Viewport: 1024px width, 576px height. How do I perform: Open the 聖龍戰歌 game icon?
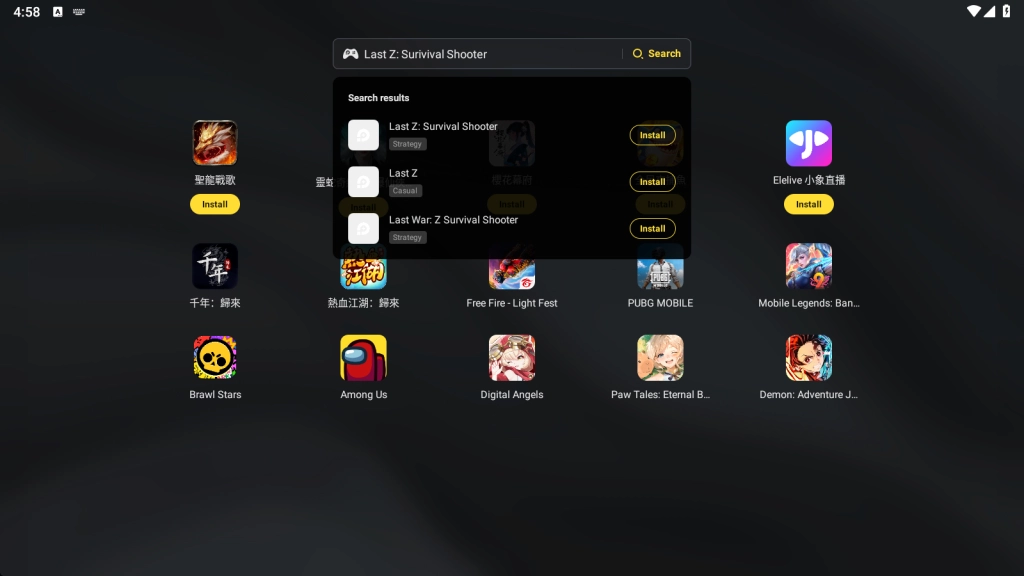[x=215, y=143]
